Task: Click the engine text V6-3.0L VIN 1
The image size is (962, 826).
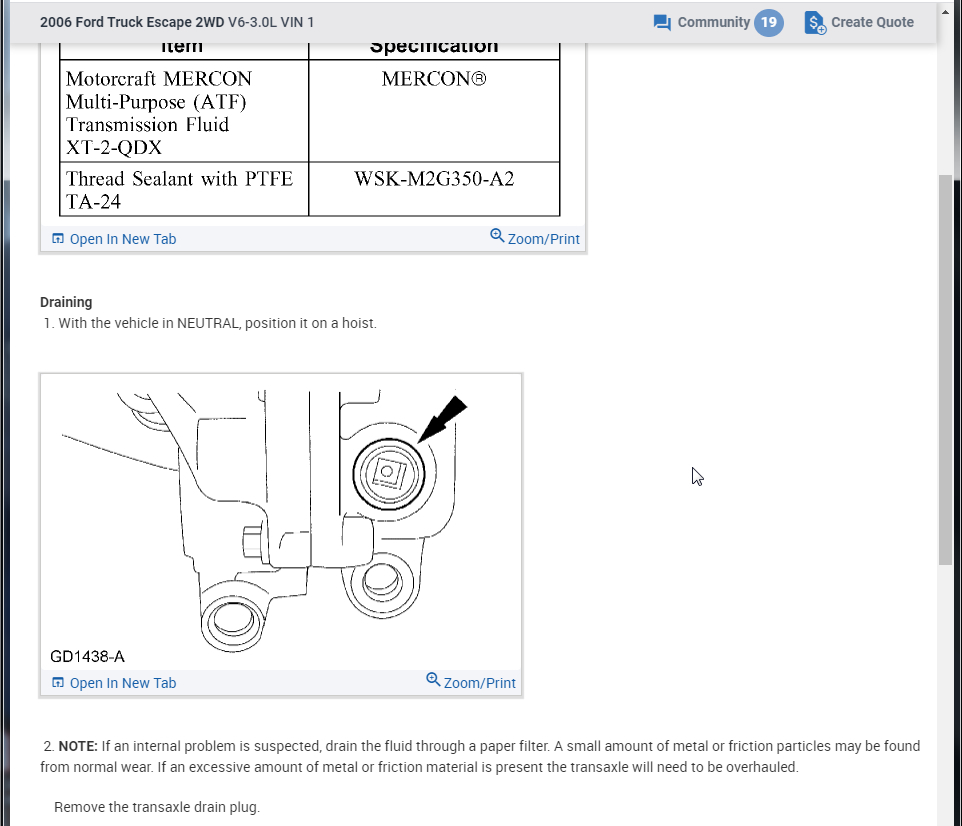Action: click(x=271, y=23)
